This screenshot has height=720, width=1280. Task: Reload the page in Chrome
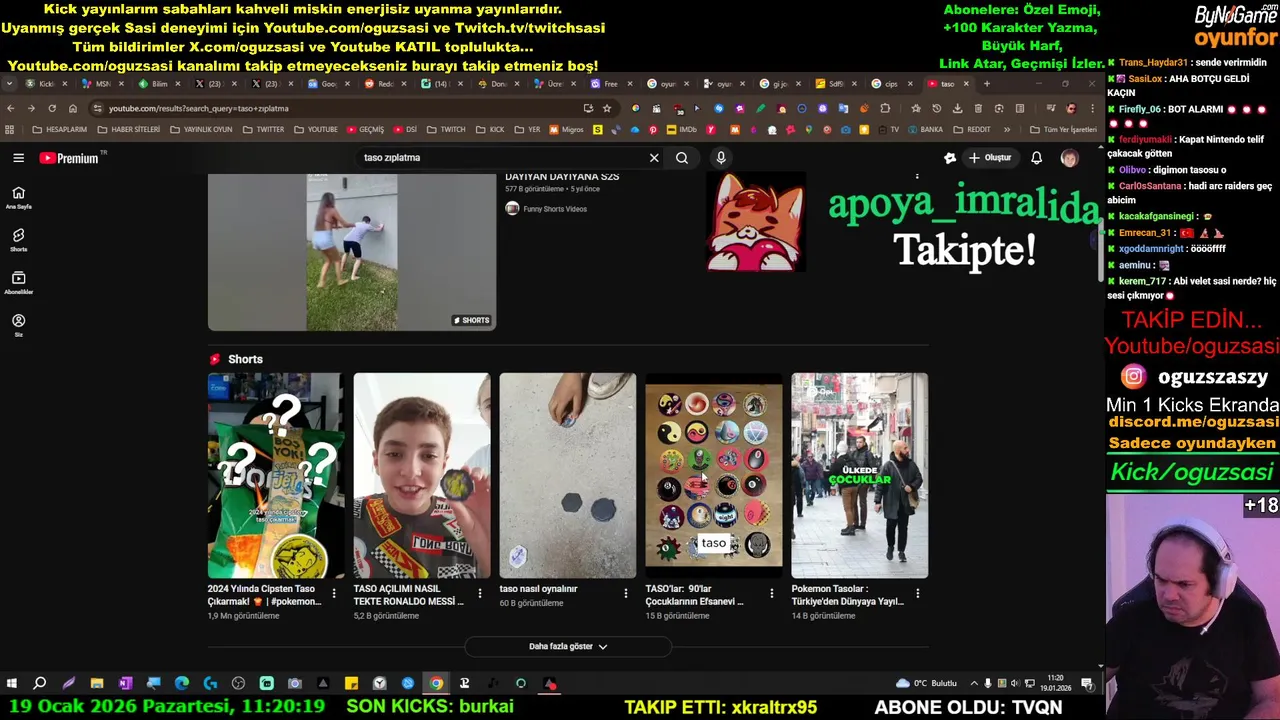(51, 108)
